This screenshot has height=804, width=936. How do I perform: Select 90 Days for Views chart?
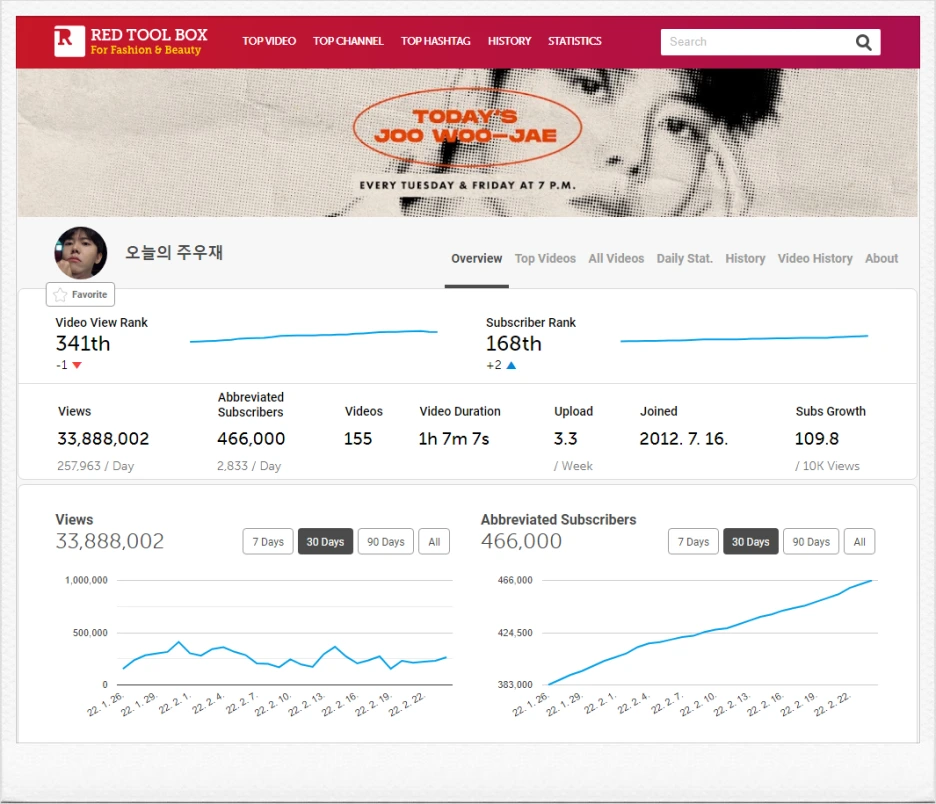(386, 541)
